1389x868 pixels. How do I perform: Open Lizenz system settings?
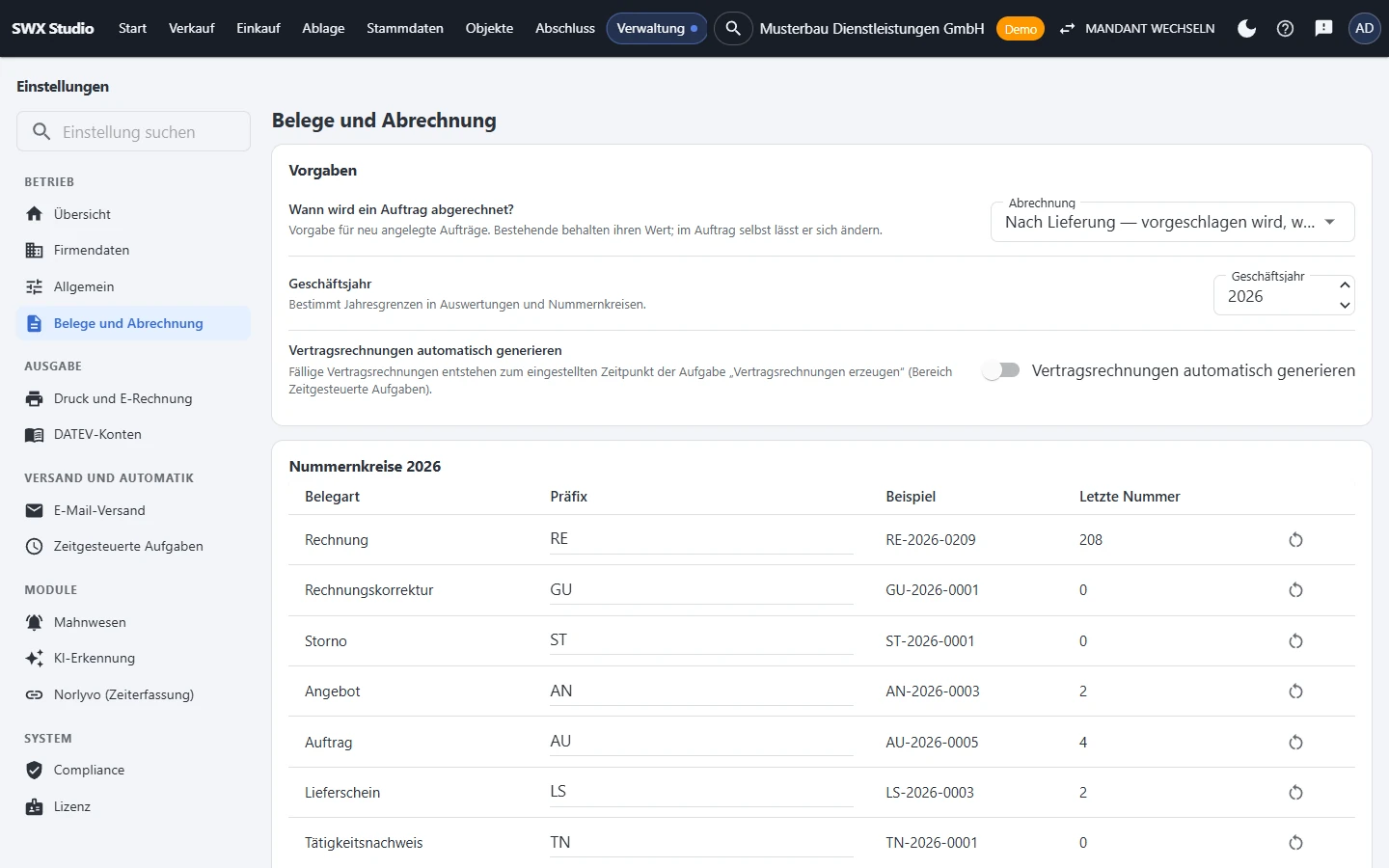tap(133, 807)
